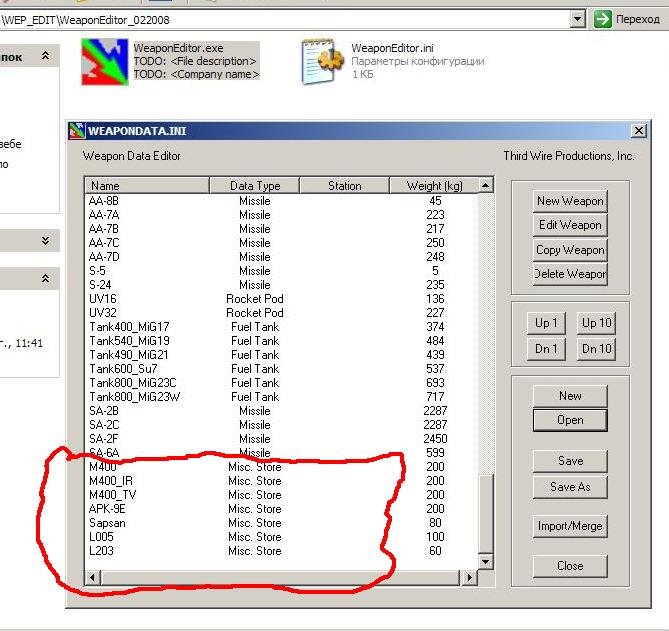Select the APK-9E entry
Screen dimensions: 669x631
(281, 509)
